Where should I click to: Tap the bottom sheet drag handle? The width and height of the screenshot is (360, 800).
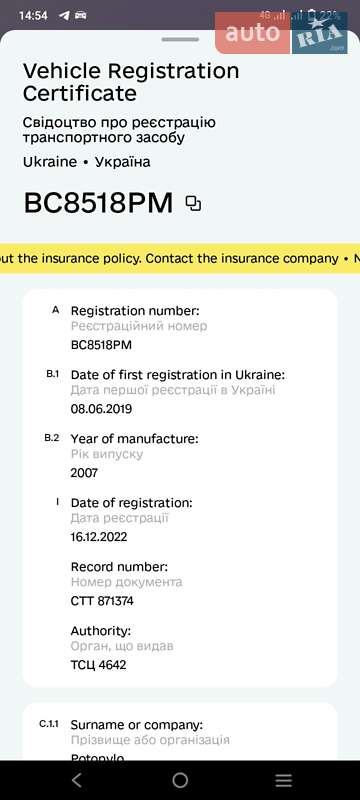[180, 39]
